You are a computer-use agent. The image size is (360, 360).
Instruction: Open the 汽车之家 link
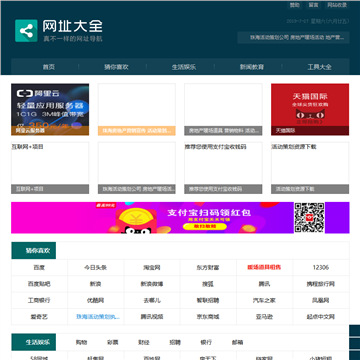click(264, 300)
